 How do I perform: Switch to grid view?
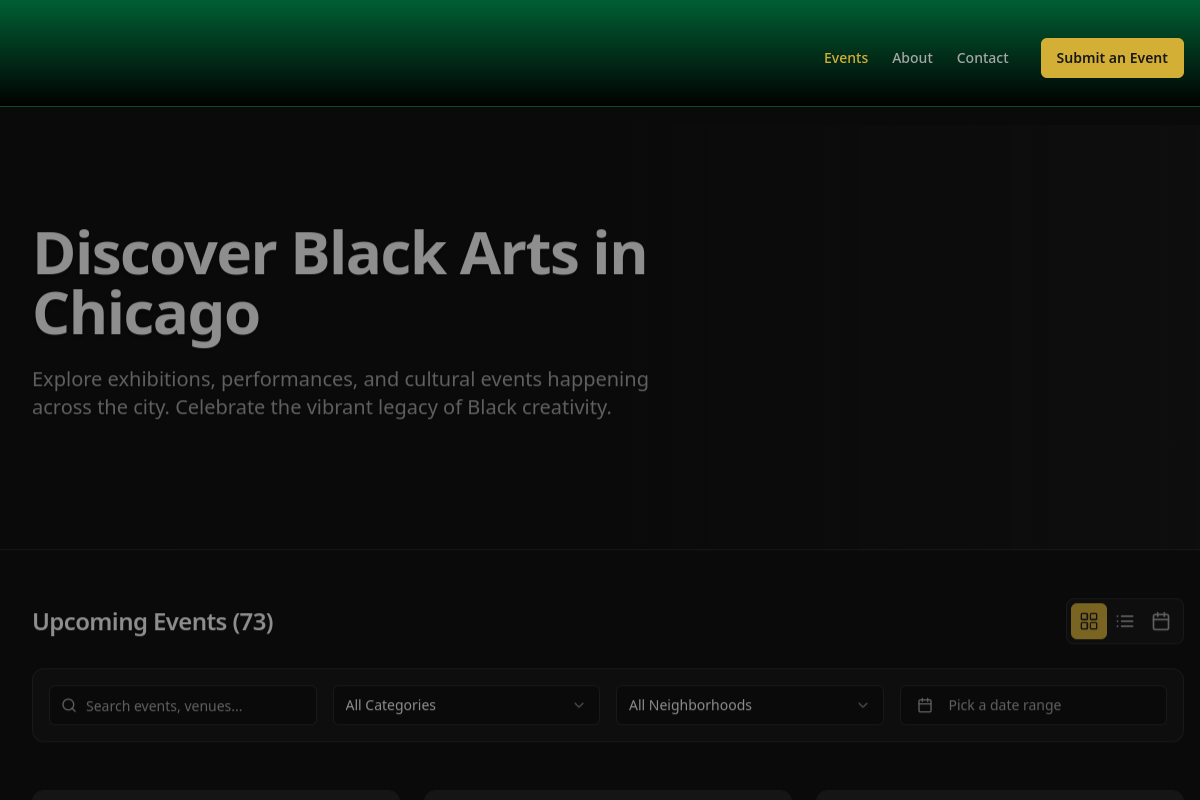[1089, 621]
